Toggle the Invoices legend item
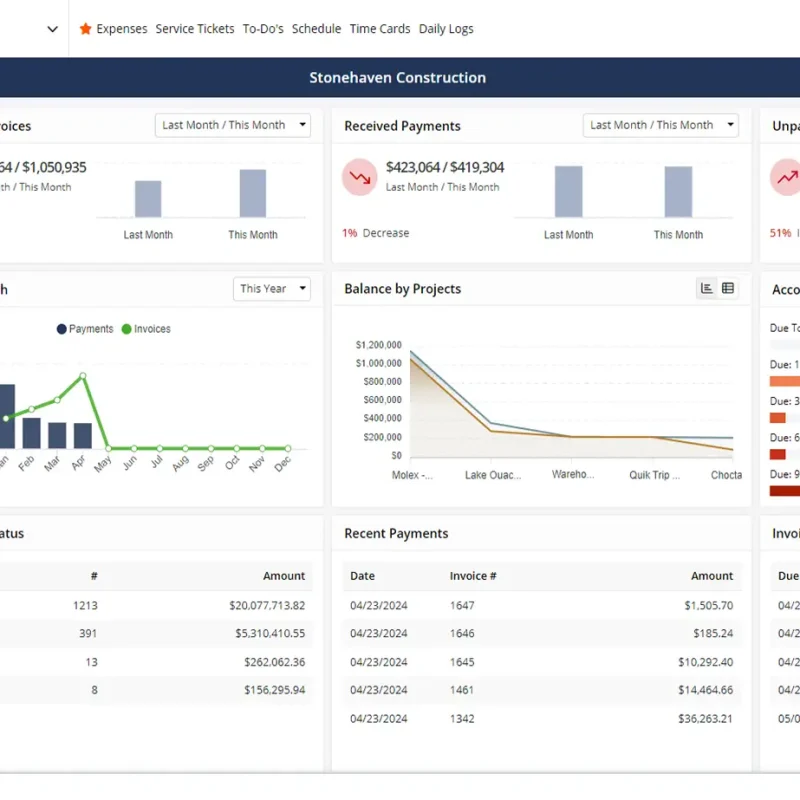Image resolution: width=800 pixels, height=800 pixels. [146, 329]
